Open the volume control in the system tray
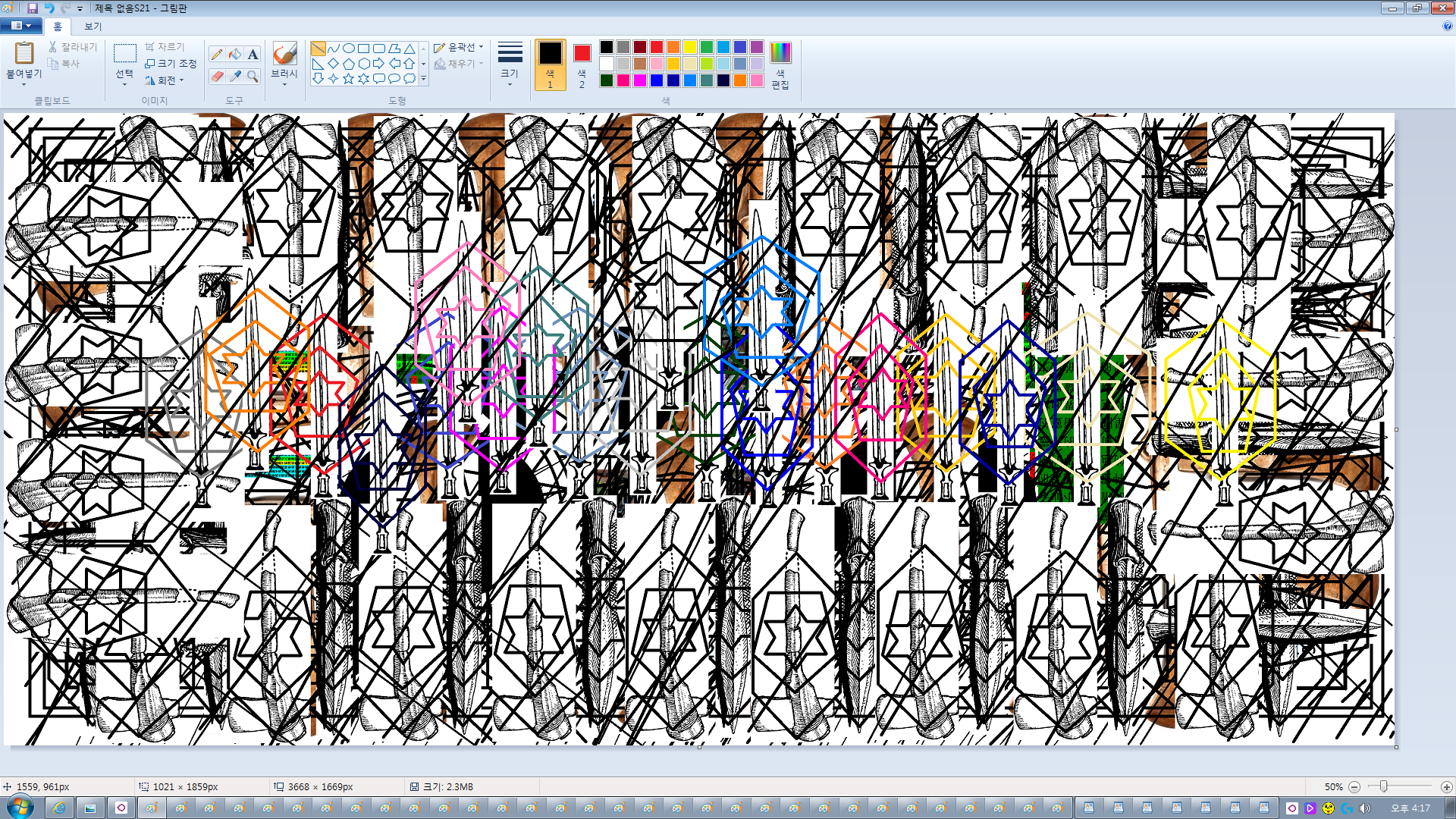Image resolution: width=1456 pixels, height=819 pixels. [1365, 808]
